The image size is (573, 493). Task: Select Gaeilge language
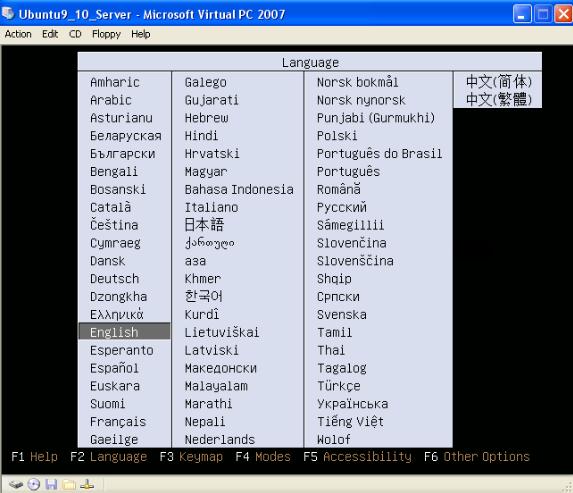(114, 440)
